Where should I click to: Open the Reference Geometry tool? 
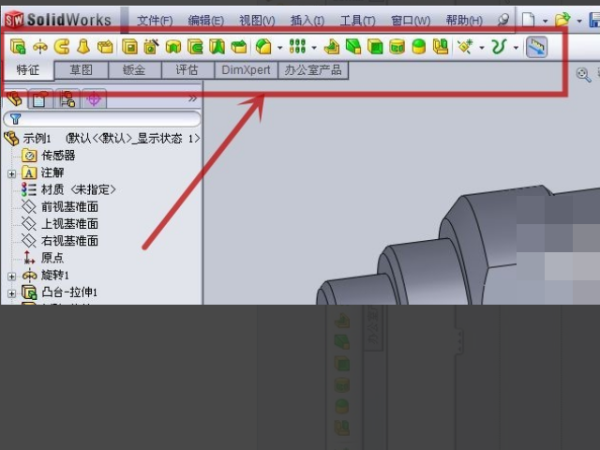click(465, 47)
